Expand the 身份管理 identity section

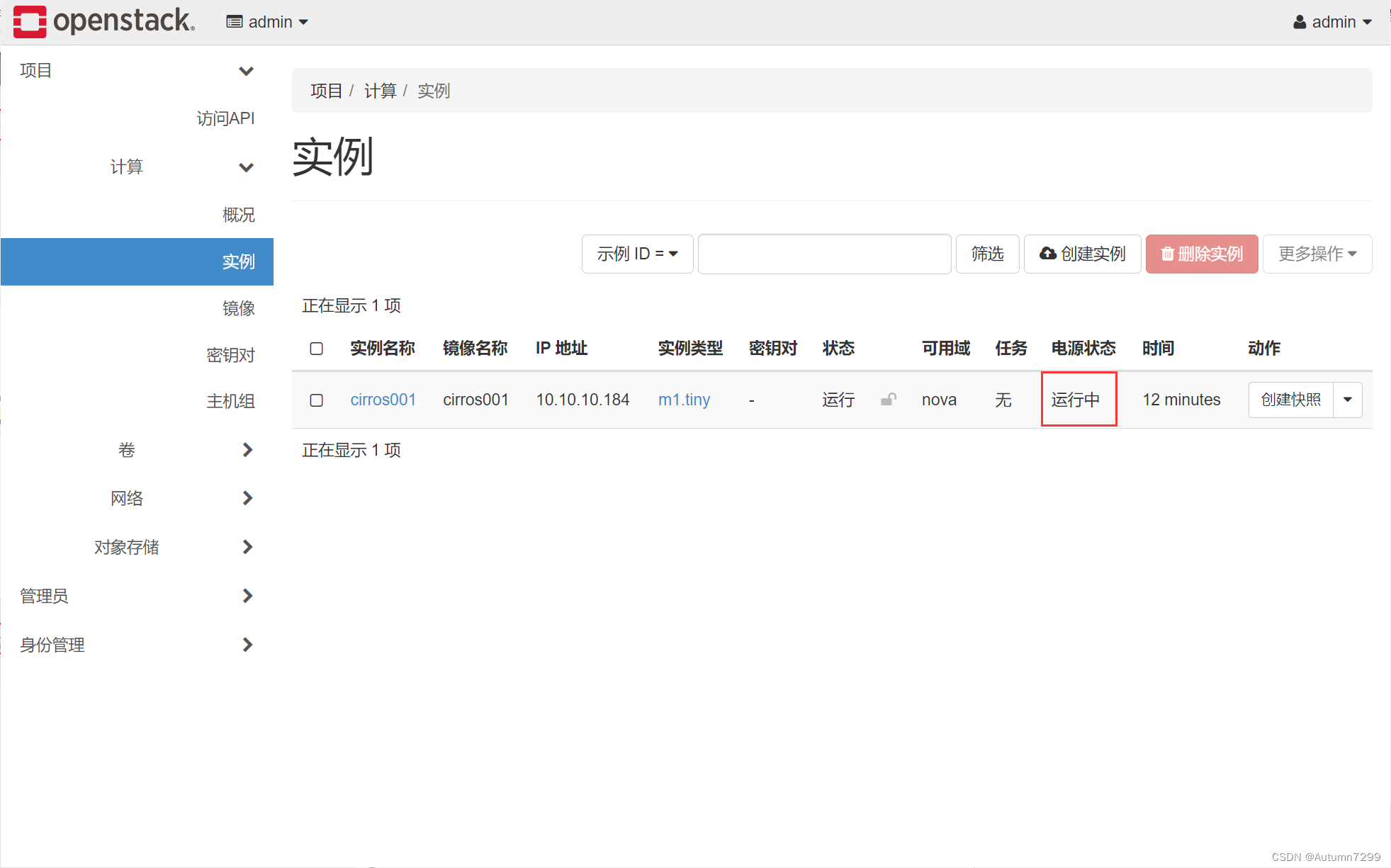[x=137, y=645]
